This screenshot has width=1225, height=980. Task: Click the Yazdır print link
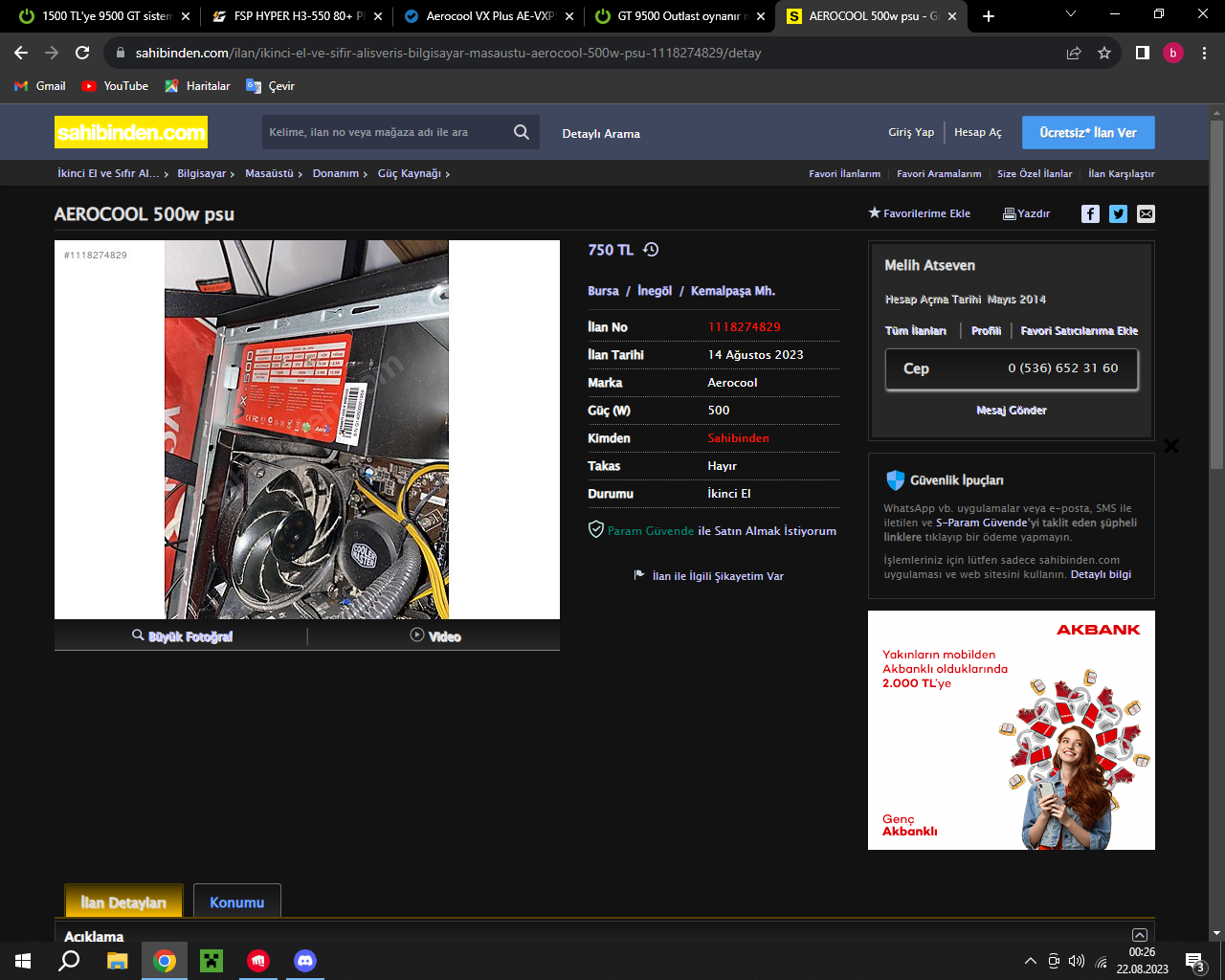tap(1026, 213)
